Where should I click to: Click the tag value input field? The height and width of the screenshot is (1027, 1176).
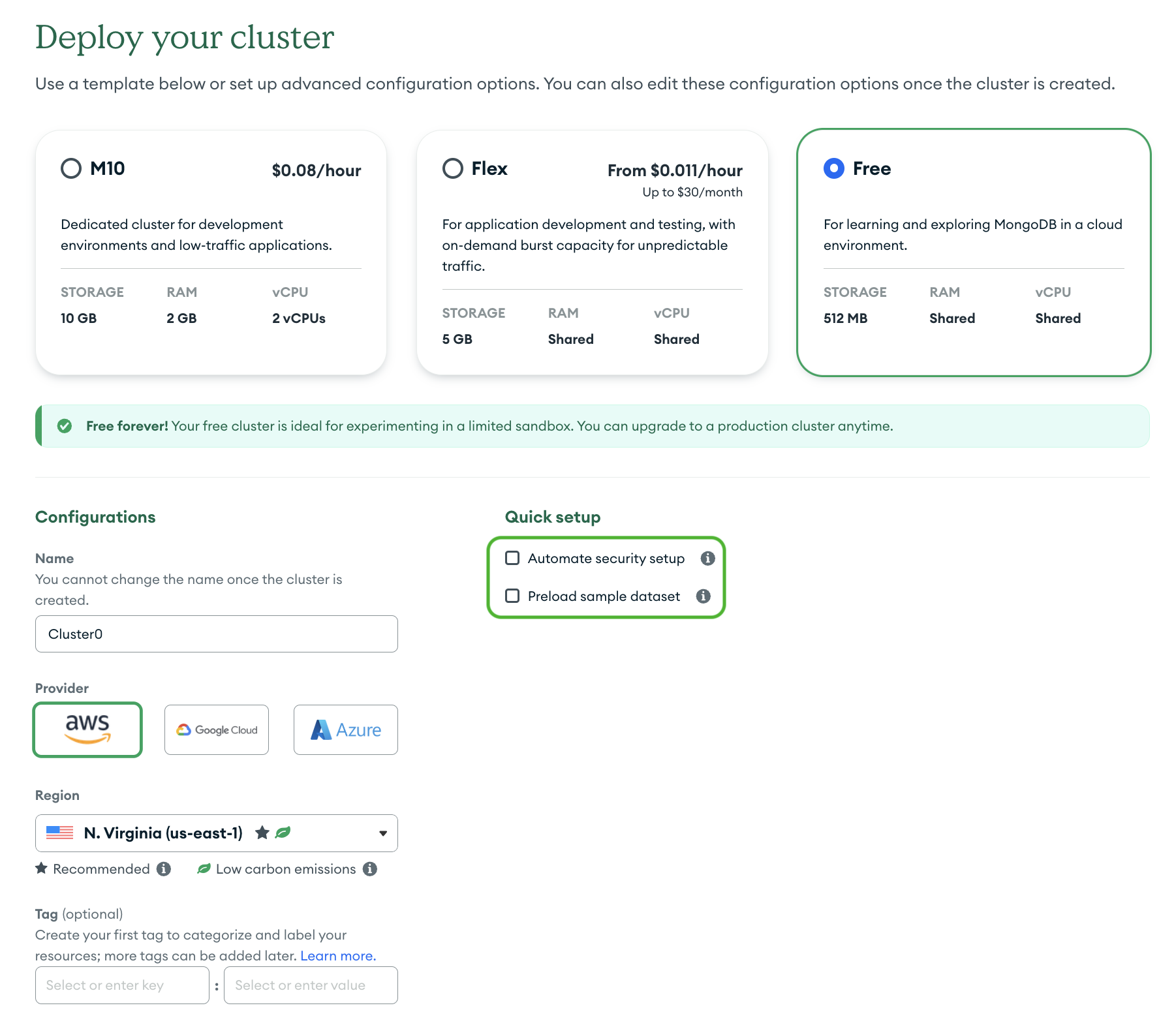(311, 985)
